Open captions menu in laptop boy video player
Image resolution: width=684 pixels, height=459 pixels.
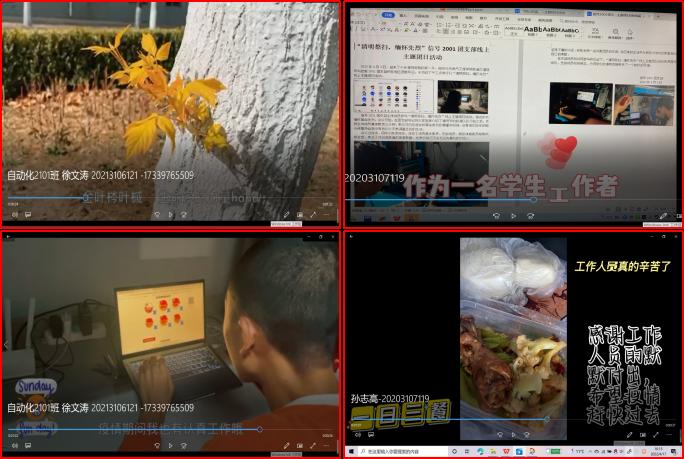pyautogui.click(x=28, y=445)
